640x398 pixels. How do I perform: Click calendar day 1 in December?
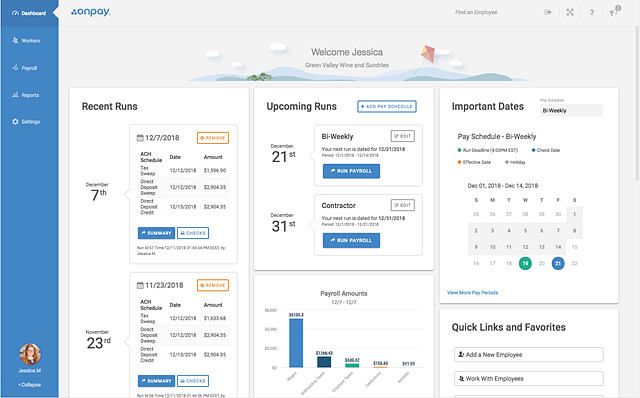click(x=574, y=214)
